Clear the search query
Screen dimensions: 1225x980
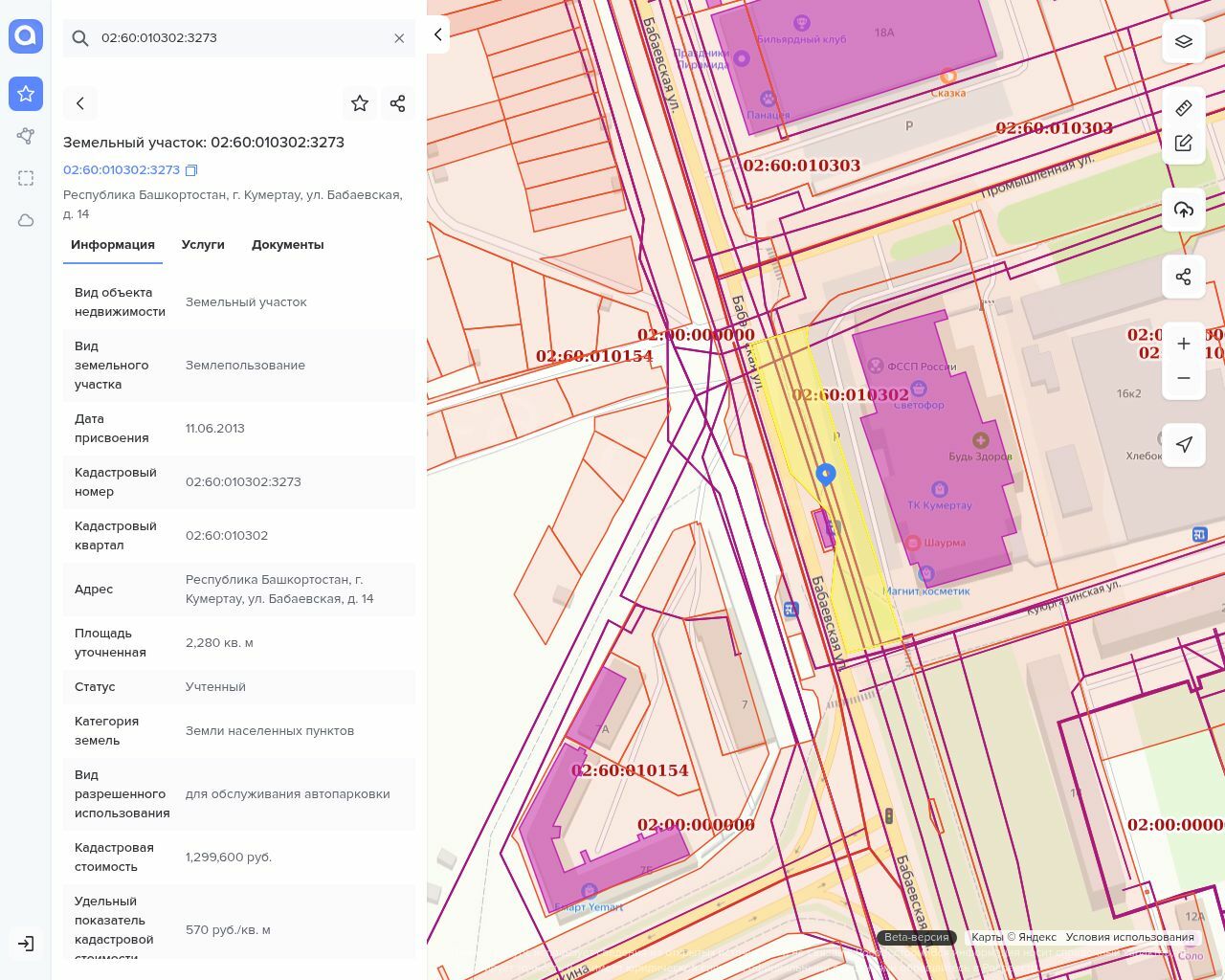pyautogui.click(x=399, y=38)
